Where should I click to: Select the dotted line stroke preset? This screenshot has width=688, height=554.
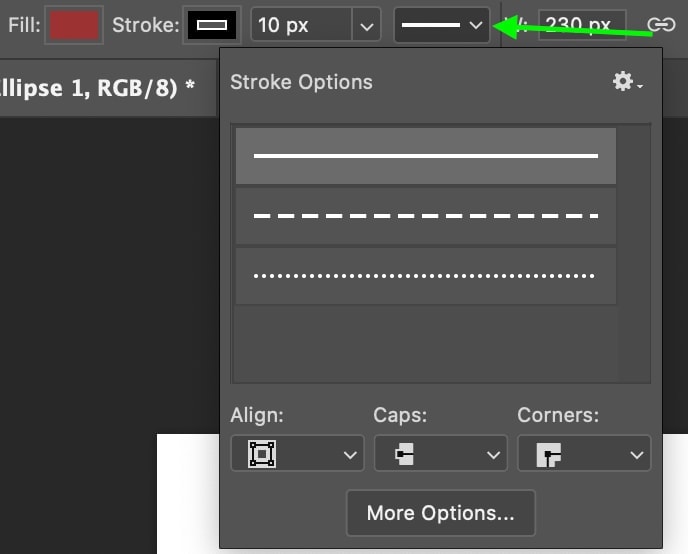pyautogui.click(x=426, y=276)
